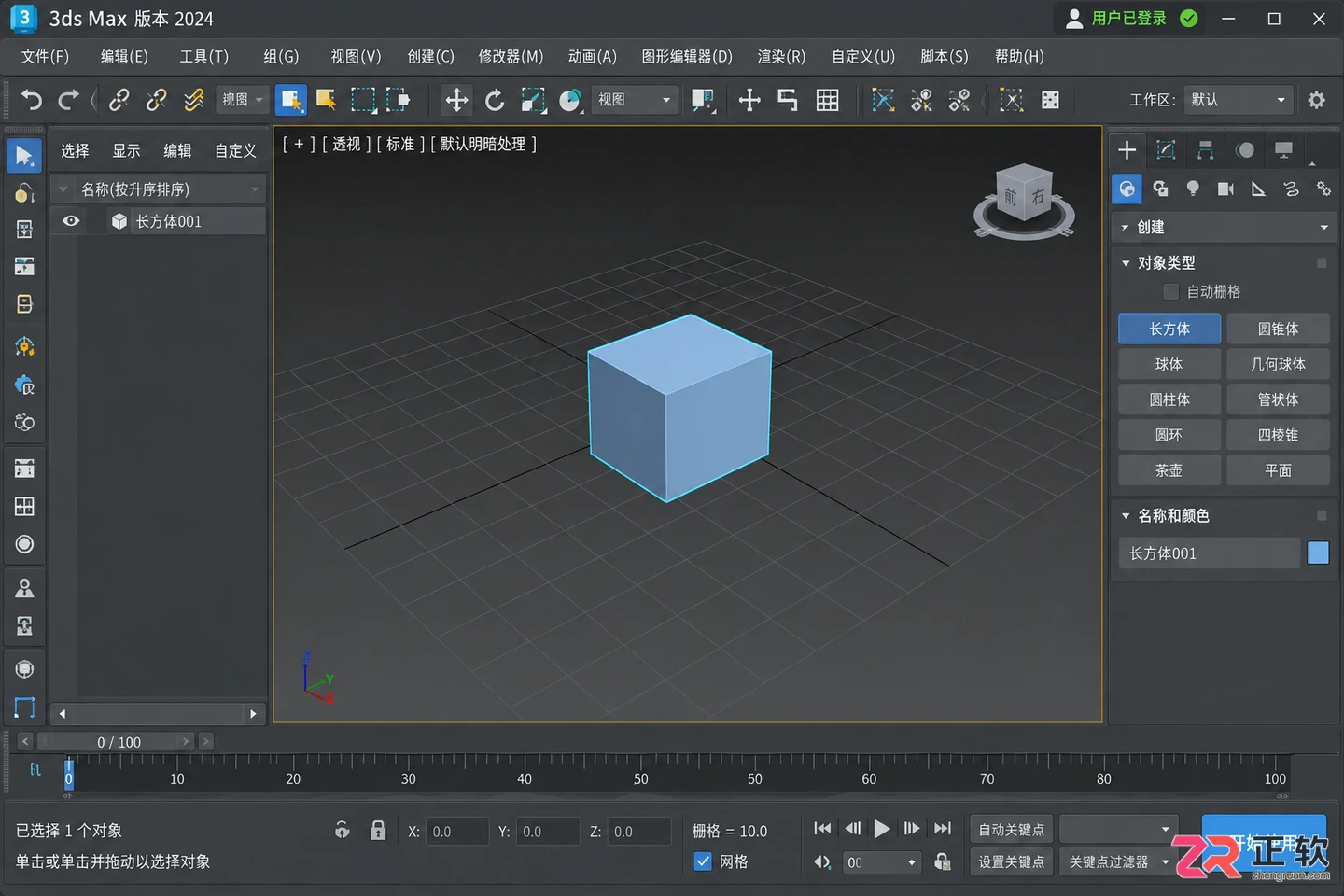Click the Undo arrow icon
This screenshot has width=1344, height=896.
[32, 100]
